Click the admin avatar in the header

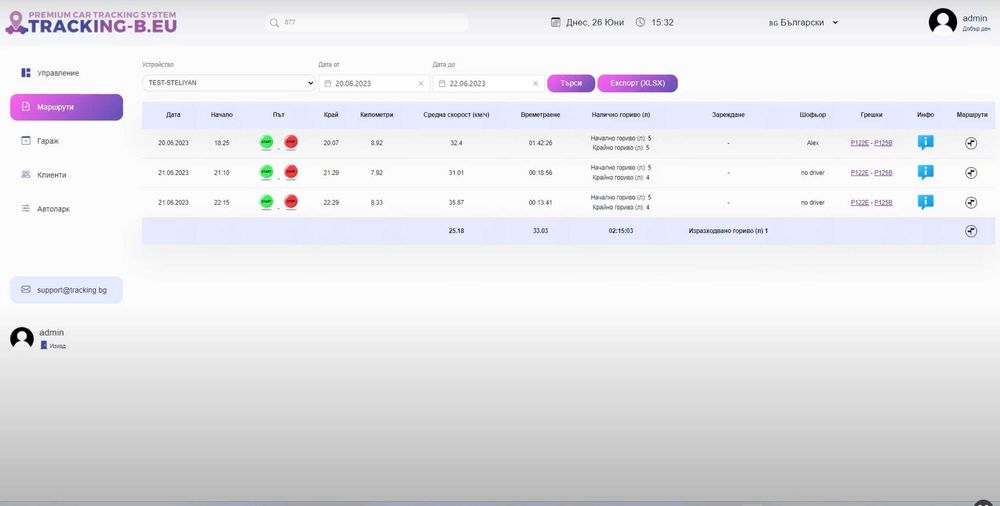click(942, 22)
